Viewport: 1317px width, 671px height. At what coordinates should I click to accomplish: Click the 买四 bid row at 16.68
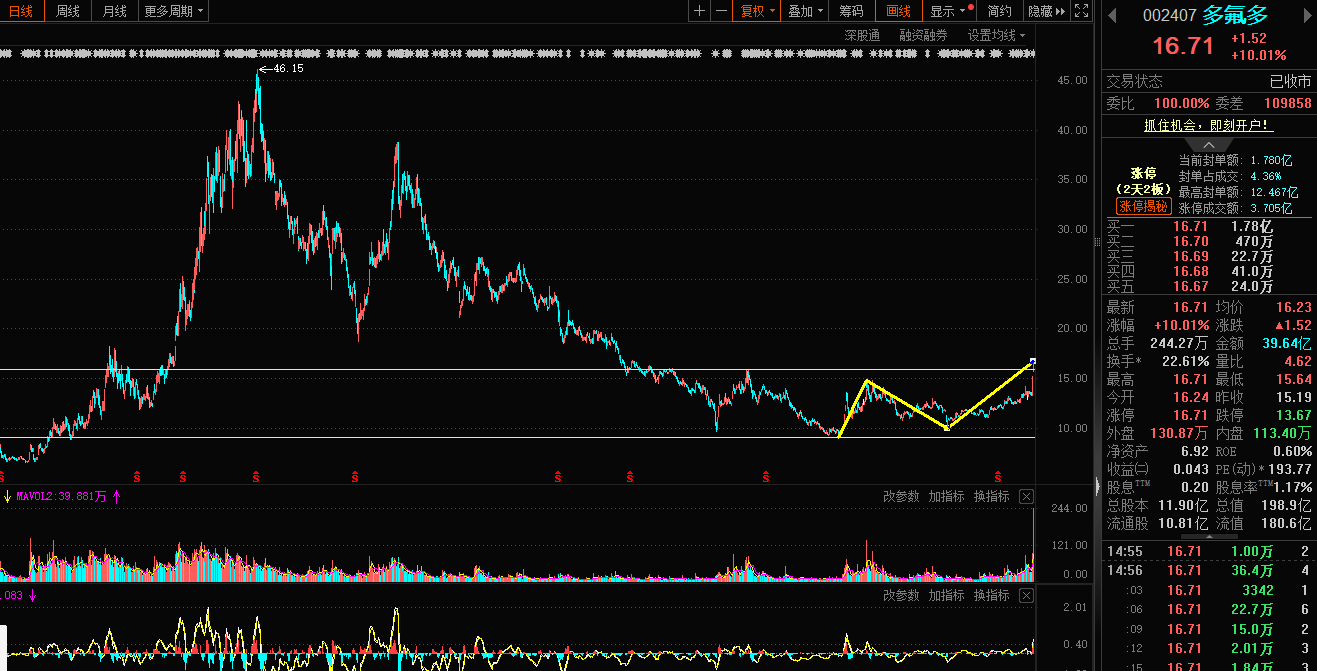tap(1208, 271)
